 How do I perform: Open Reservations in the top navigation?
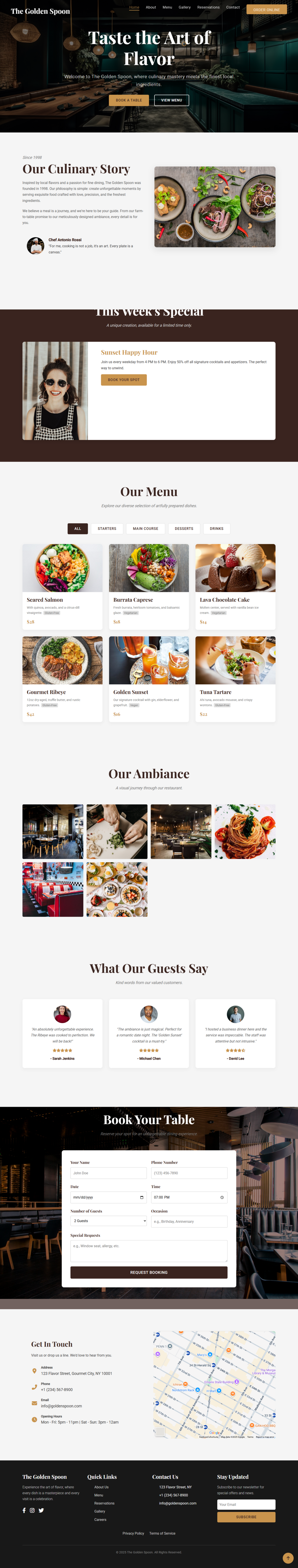click(208, 7)
